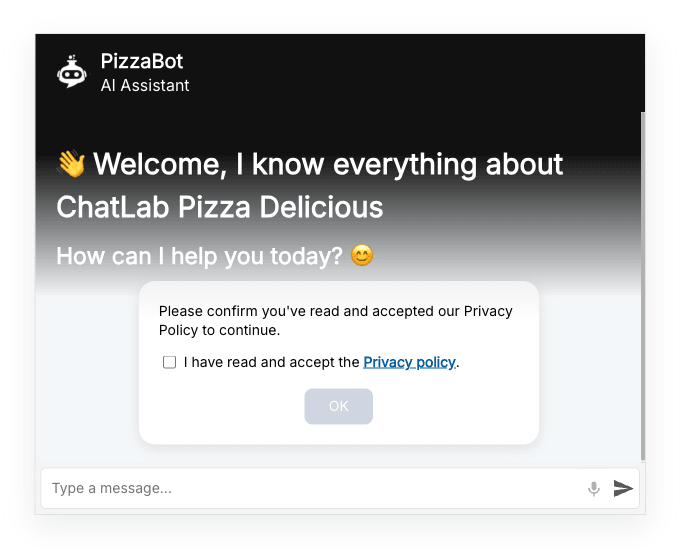Screen dimensions: 680x550
Task: Click the "AI Assistant" subtitle
Action: tap(145, 86)
